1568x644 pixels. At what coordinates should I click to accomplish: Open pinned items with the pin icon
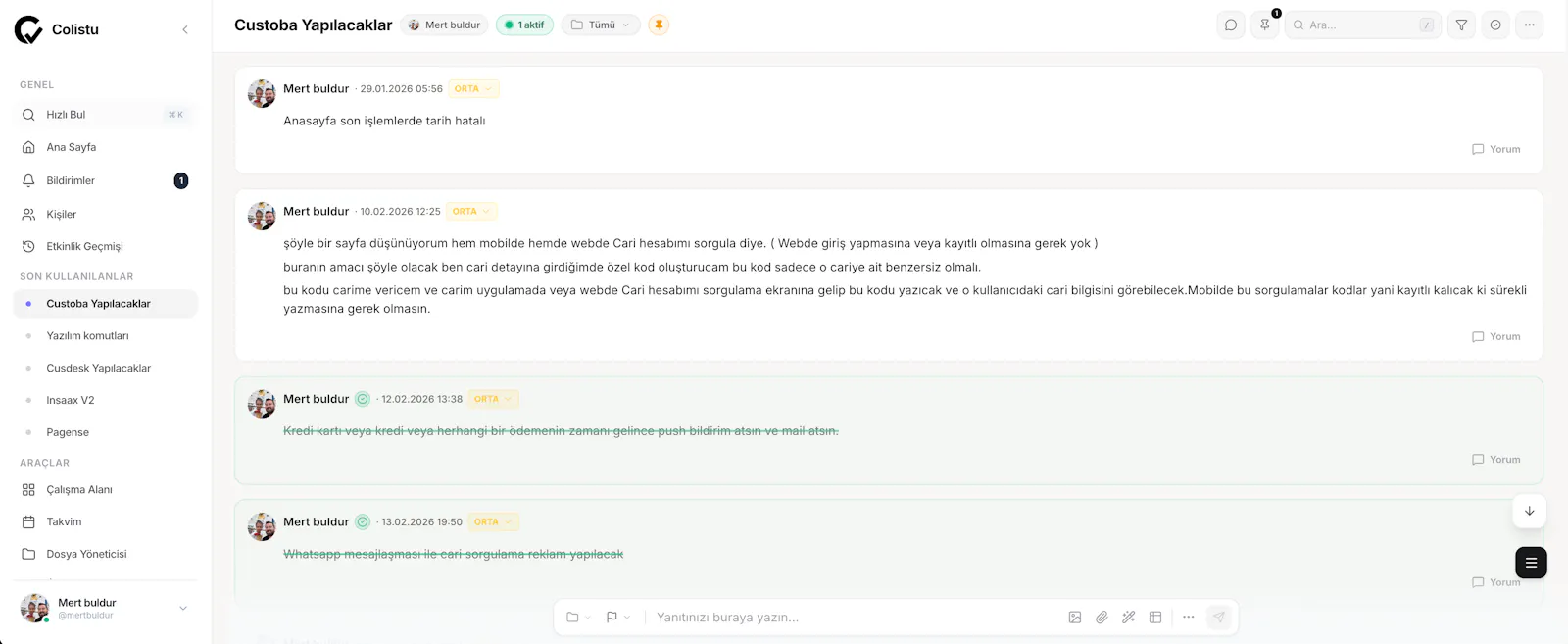click(1265, 25)
